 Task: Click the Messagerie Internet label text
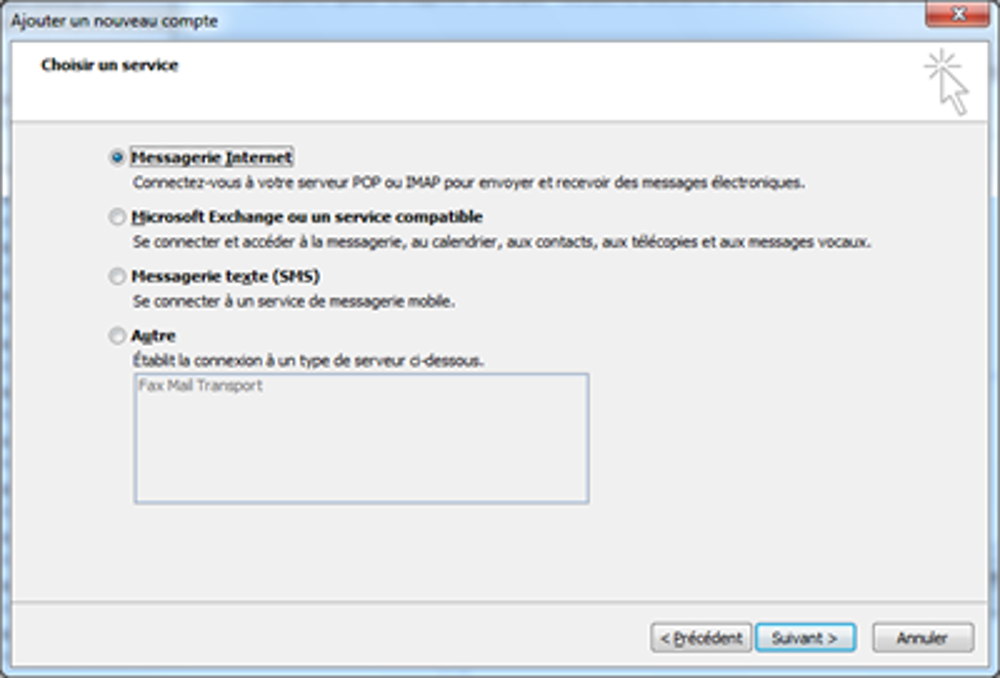point(211,158)
